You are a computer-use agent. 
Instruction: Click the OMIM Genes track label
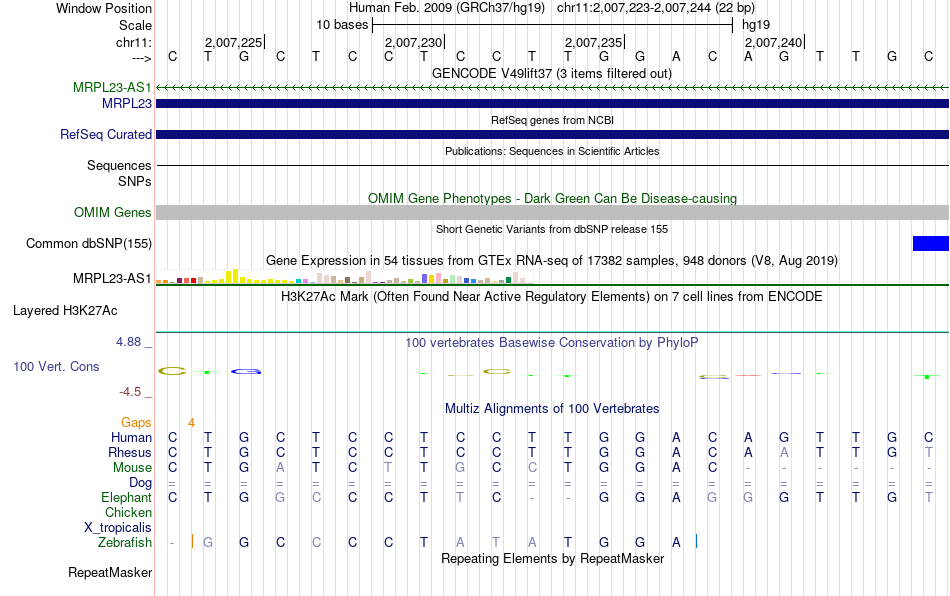tap(113, 213)
